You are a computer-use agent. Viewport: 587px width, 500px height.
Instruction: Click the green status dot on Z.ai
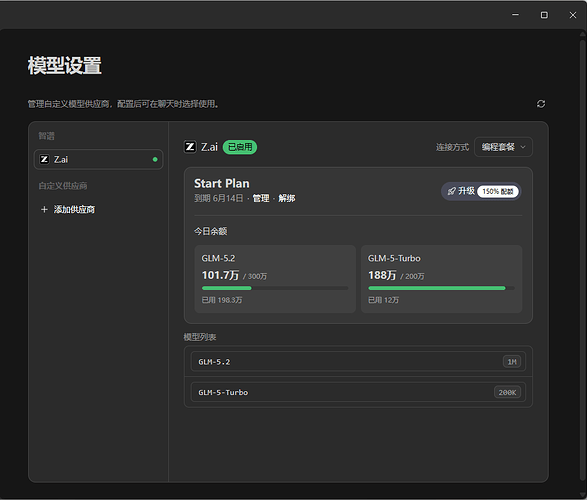coord(155,159)
